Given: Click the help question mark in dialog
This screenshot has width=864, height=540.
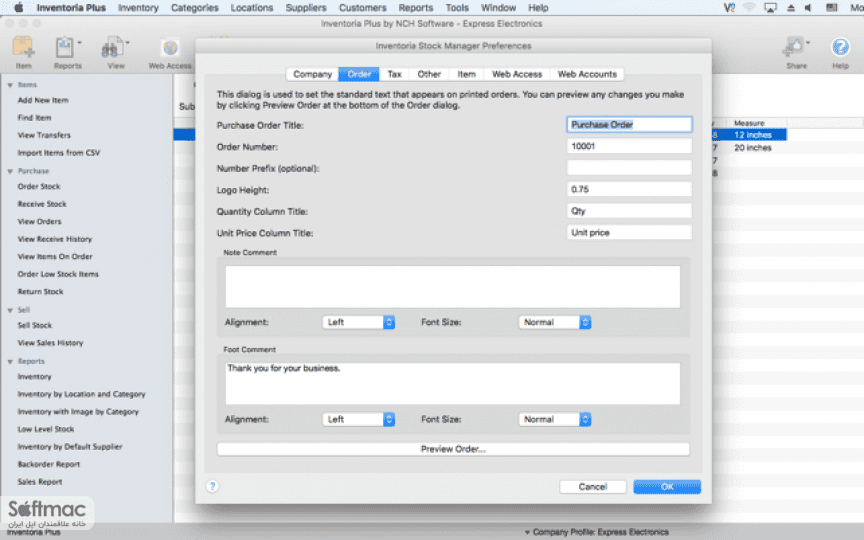Looking at the screenshot, I should tap(212, 486).
